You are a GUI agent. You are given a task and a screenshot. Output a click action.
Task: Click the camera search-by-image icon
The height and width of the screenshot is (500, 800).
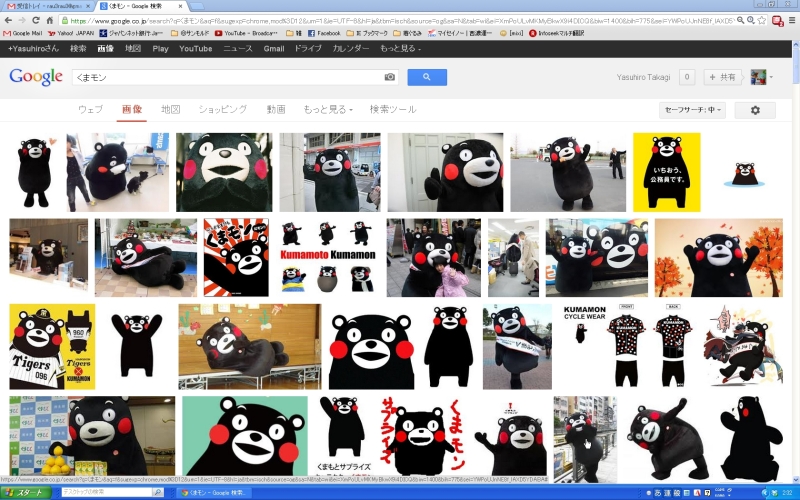(390, 77)
